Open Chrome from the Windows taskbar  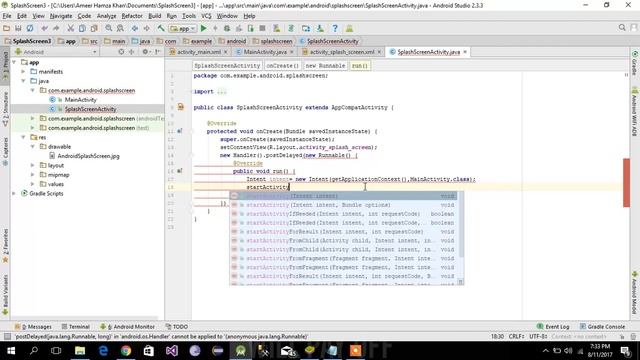(126, 351)
